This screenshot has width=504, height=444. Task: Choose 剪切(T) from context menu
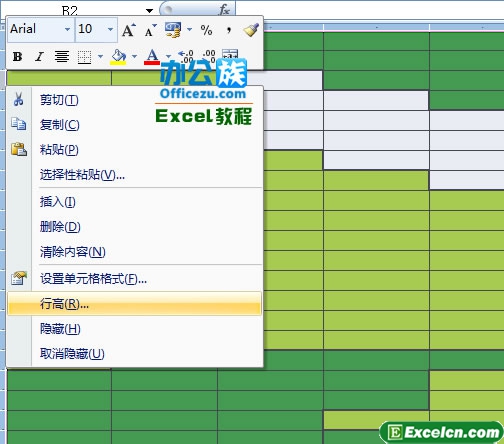pyautogui.click(x=135, y=100)
